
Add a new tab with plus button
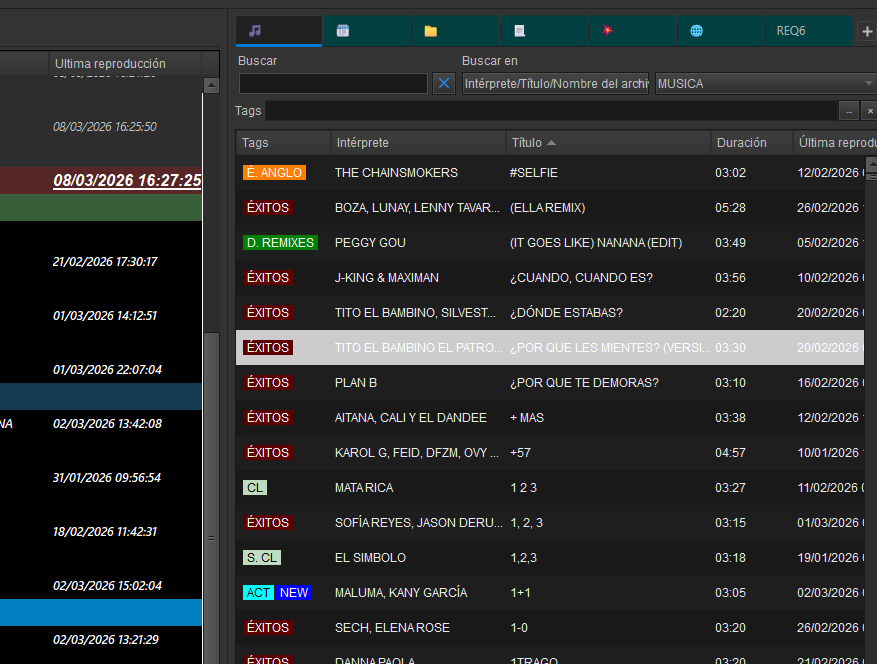tap(867, 31)
